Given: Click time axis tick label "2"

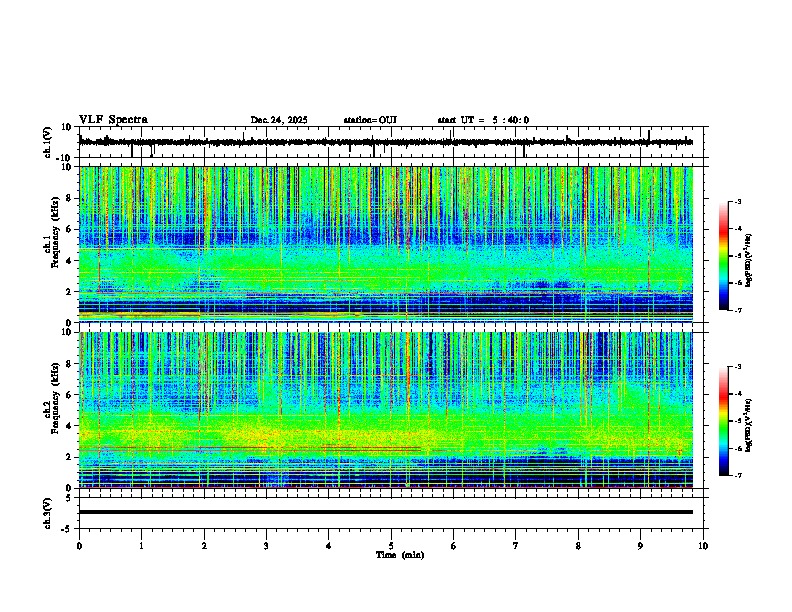Looking at the screenshot, I should coord(204,546).
